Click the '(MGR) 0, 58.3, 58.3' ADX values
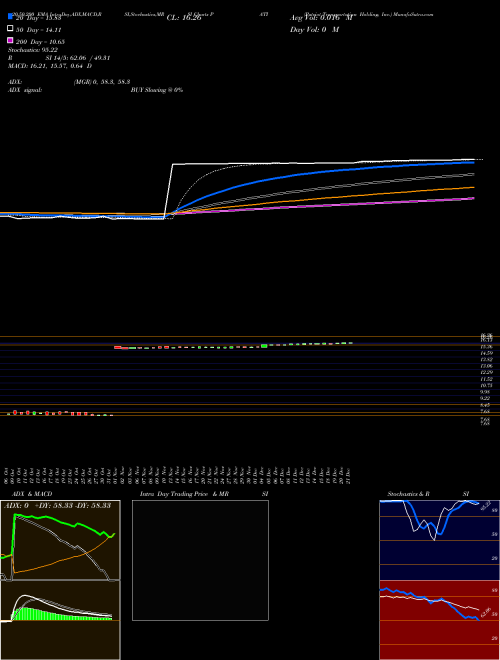500x660 pixels. coord(101,82)
